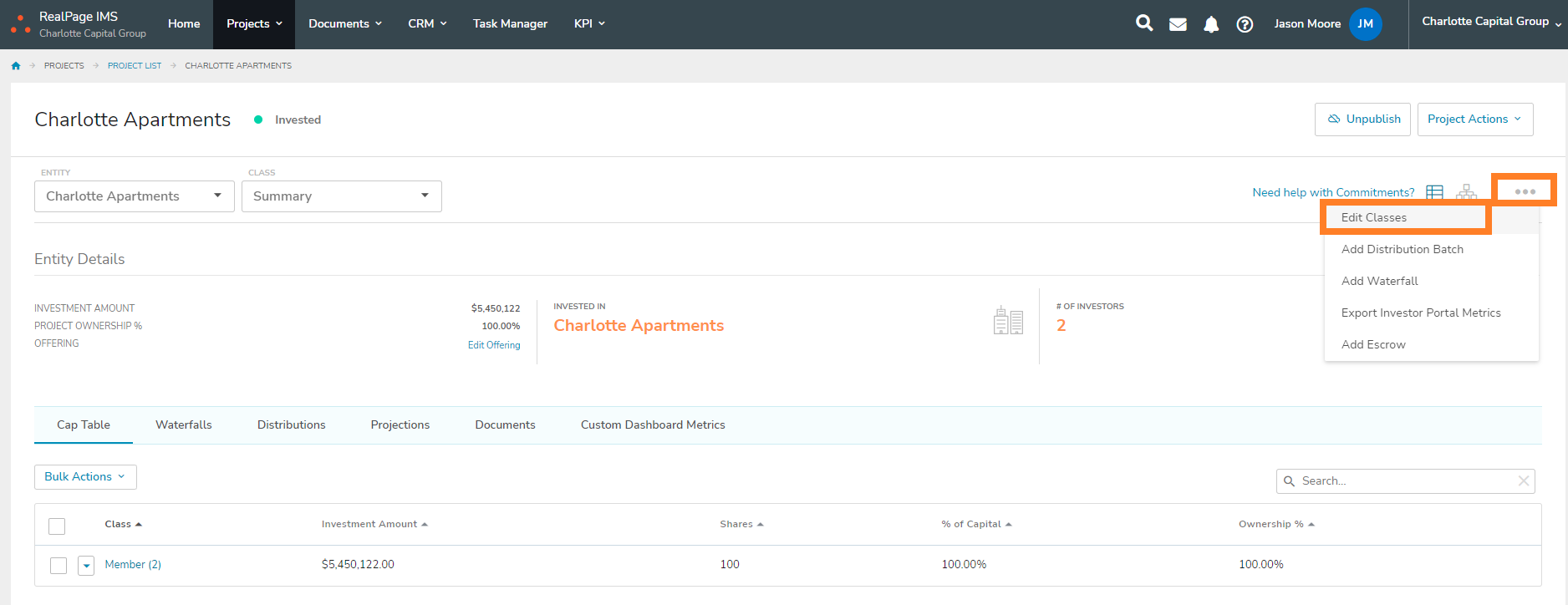Go to home via breadcrumb house icon

(16, 65)
